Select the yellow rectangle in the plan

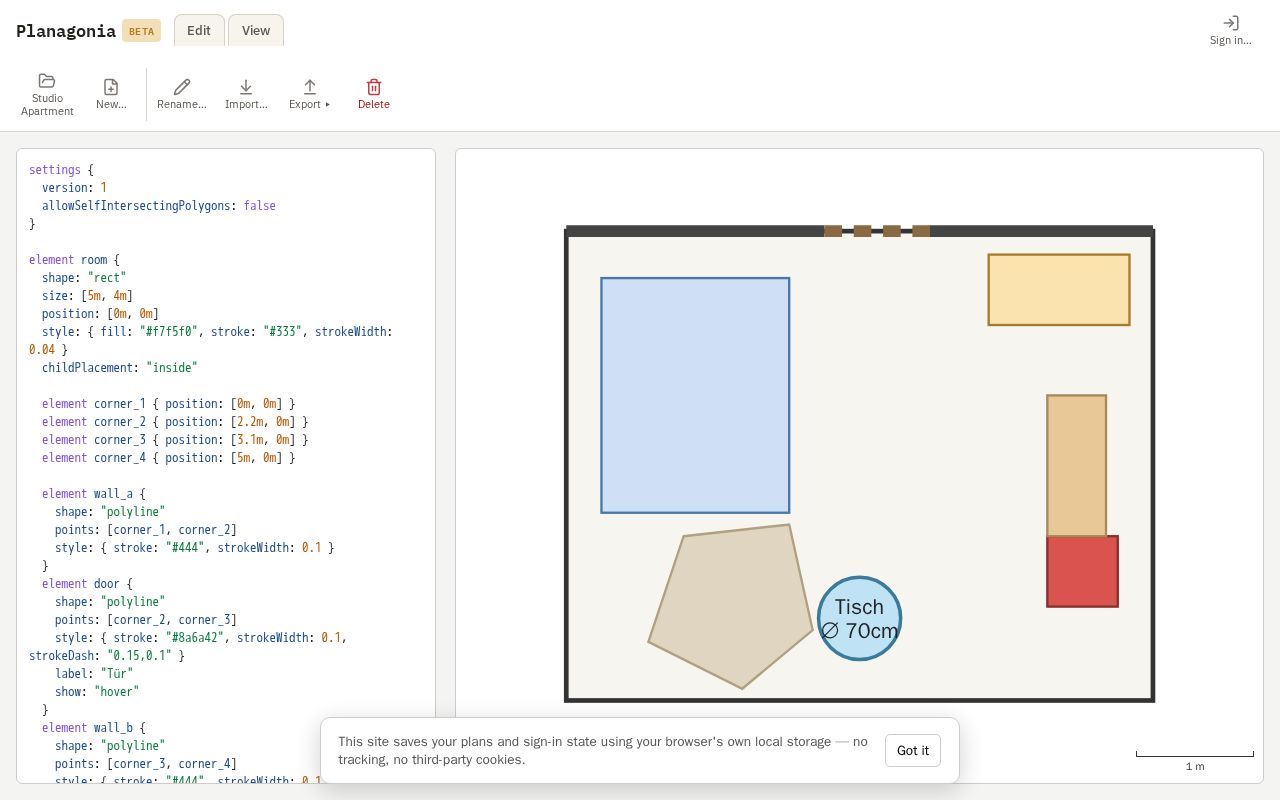click(x=1059, y=290)
